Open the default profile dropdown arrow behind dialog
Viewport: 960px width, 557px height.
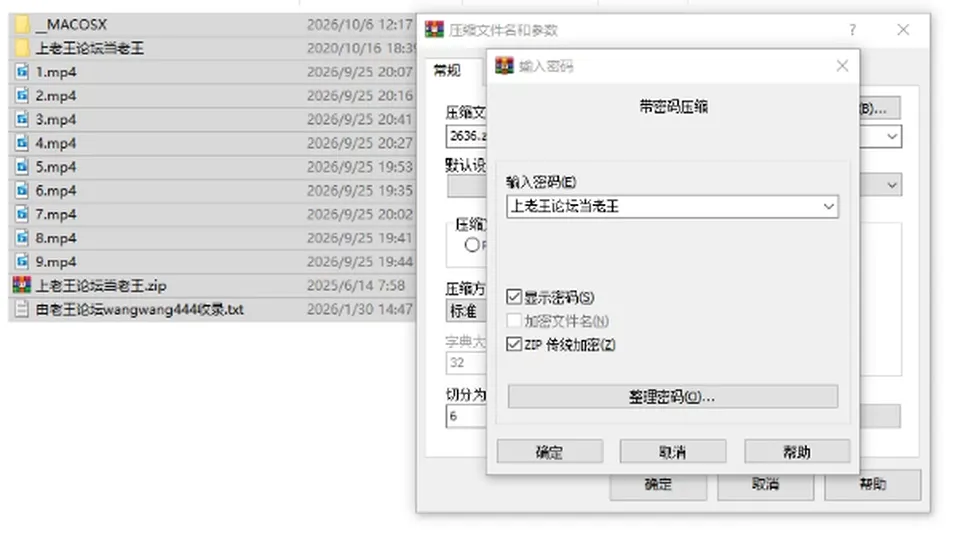pyautogui.click(x=893, y=185)
